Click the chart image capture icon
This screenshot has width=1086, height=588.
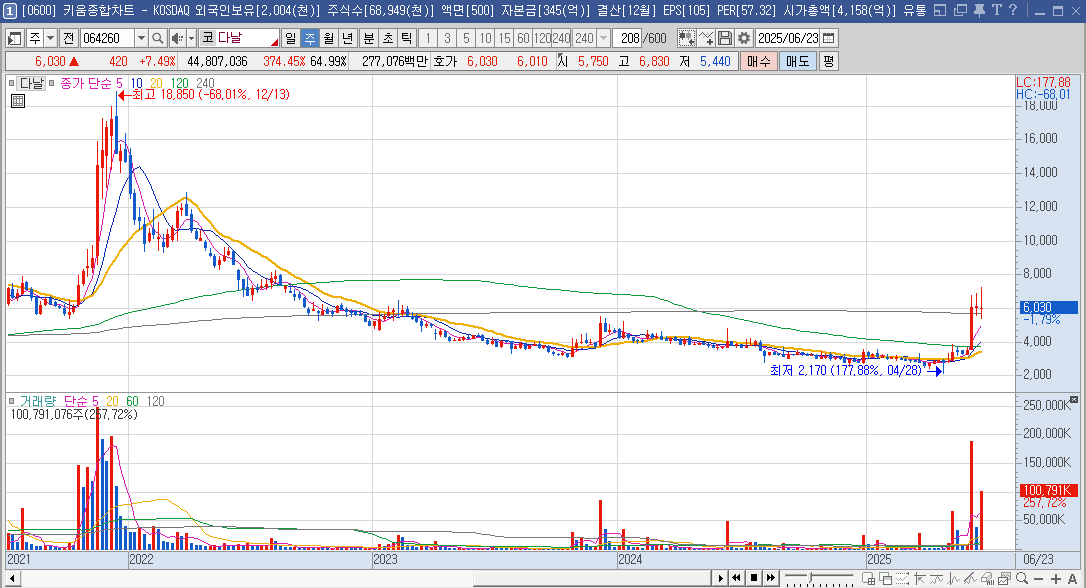(x=1005, y=578)
